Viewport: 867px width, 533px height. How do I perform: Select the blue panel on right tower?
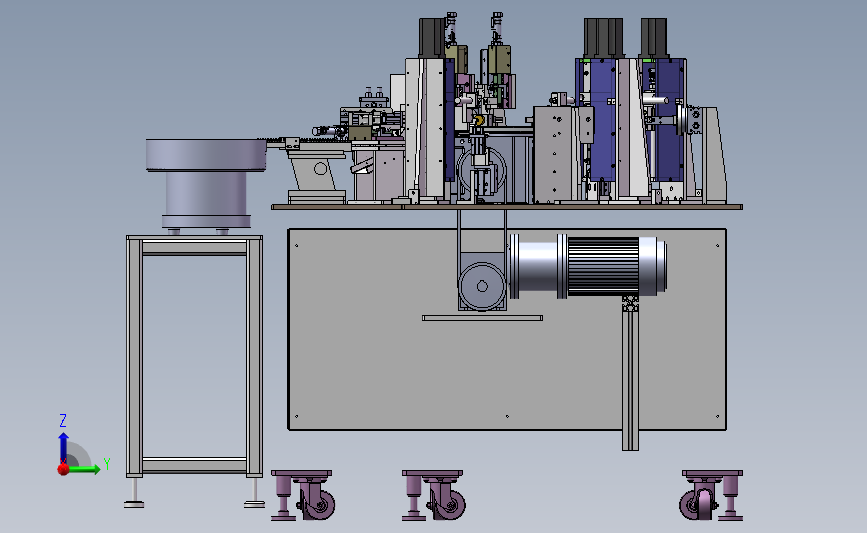click(603, 119)
